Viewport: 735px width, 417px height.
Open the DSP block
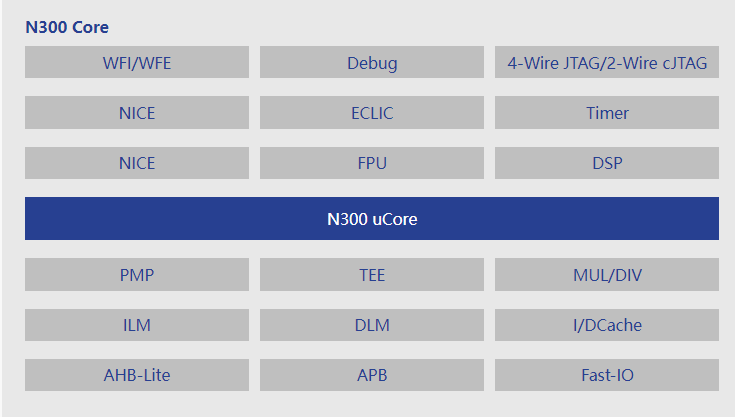[x=607, y=163]
